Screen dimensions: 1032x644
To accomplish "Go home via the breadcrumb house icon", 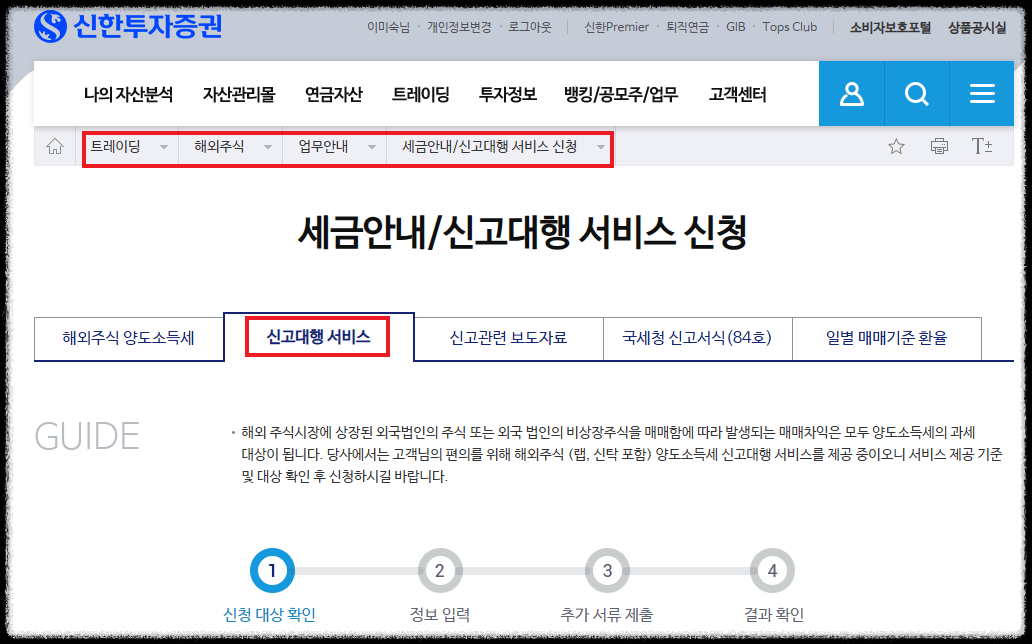I will click(x=55, y=144).
